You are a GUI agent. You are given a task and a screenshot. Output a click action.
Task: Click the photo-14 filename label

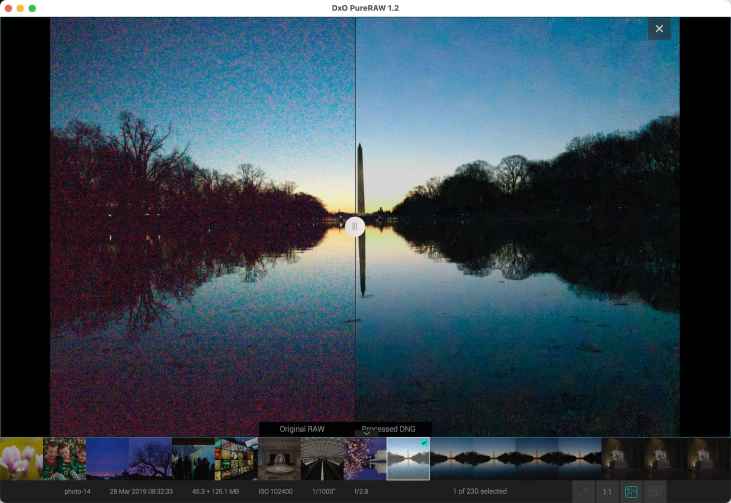pos(78,491)
